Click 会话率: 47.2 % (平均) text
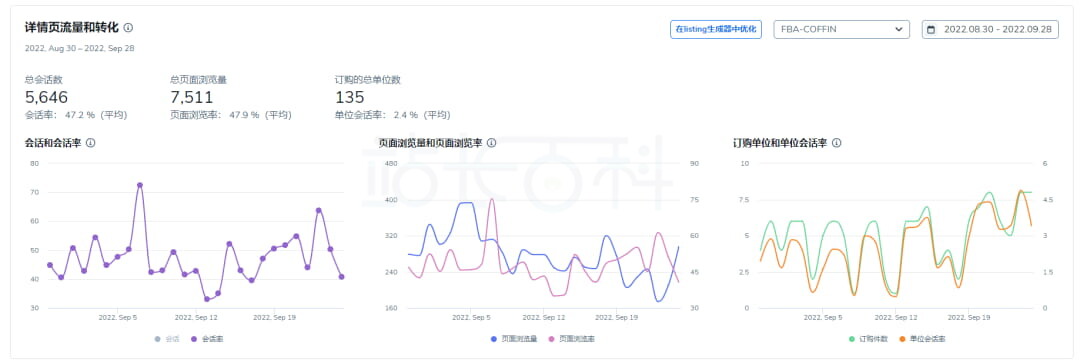 point(76,115)
